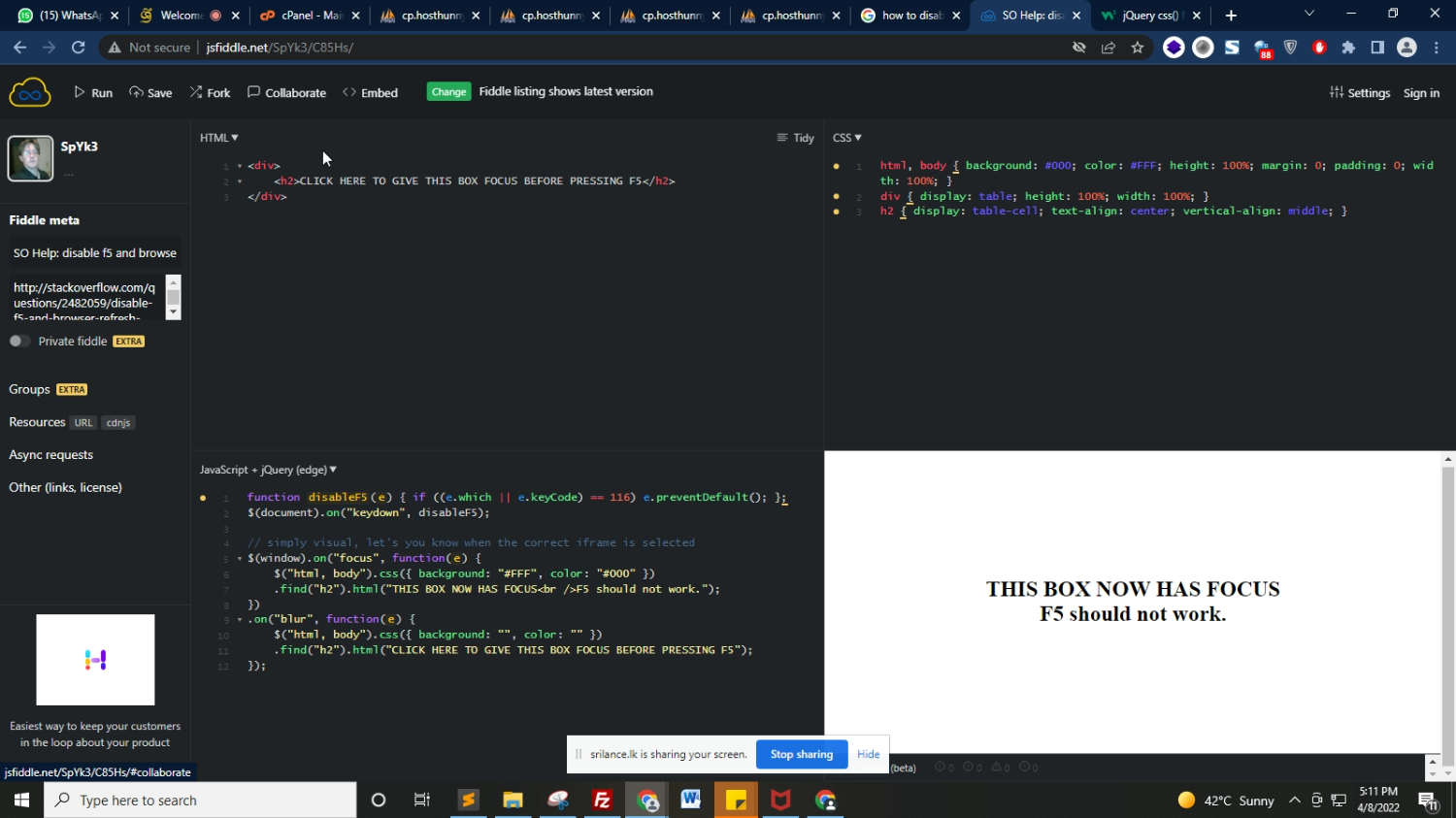
Task: Open Settings in the top bar
Action: (1359, 93)
